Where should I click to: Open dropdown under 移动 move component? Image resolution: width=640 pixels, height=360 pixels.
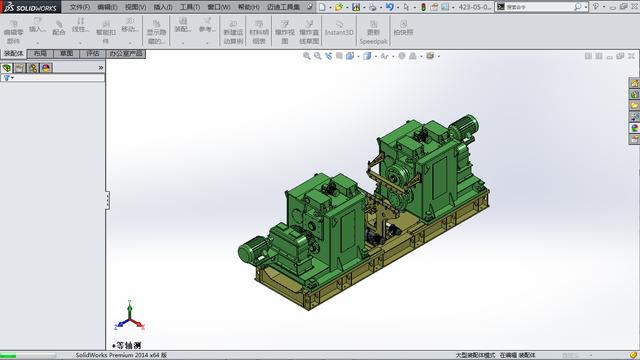click(130, 42)
